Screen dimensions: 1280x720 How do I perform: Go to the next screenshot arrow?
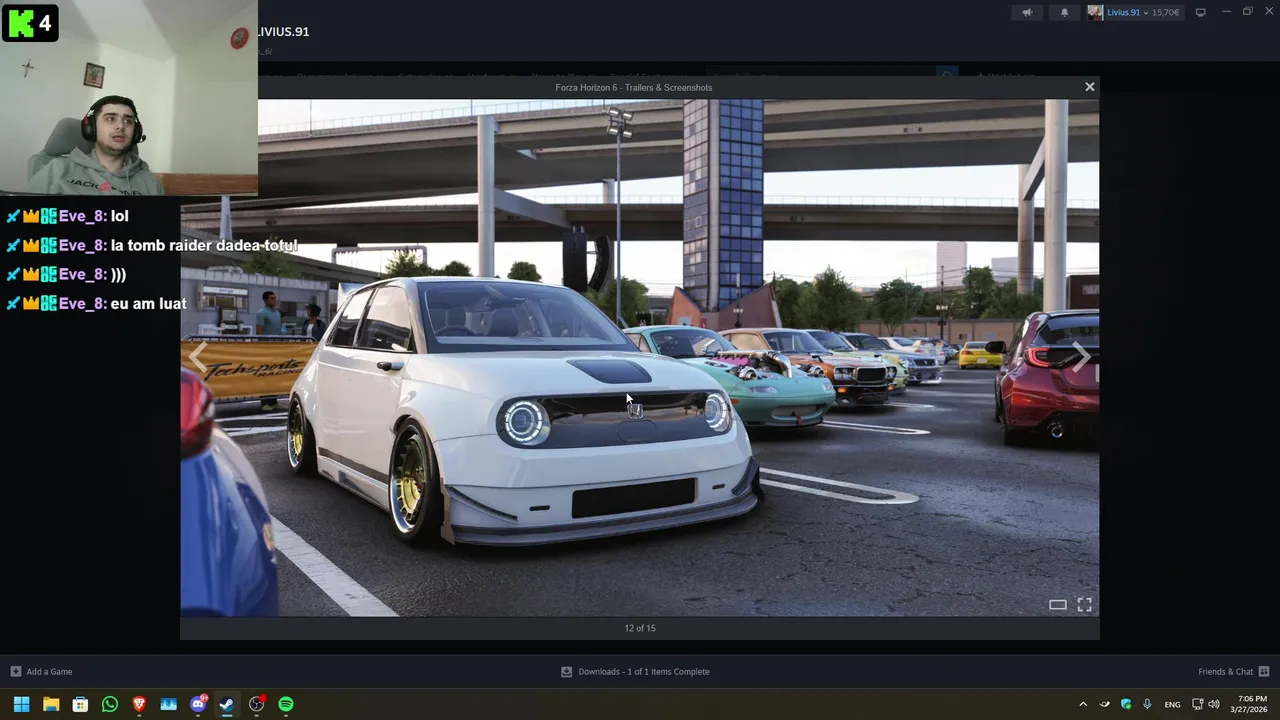tap(1081, 358)
